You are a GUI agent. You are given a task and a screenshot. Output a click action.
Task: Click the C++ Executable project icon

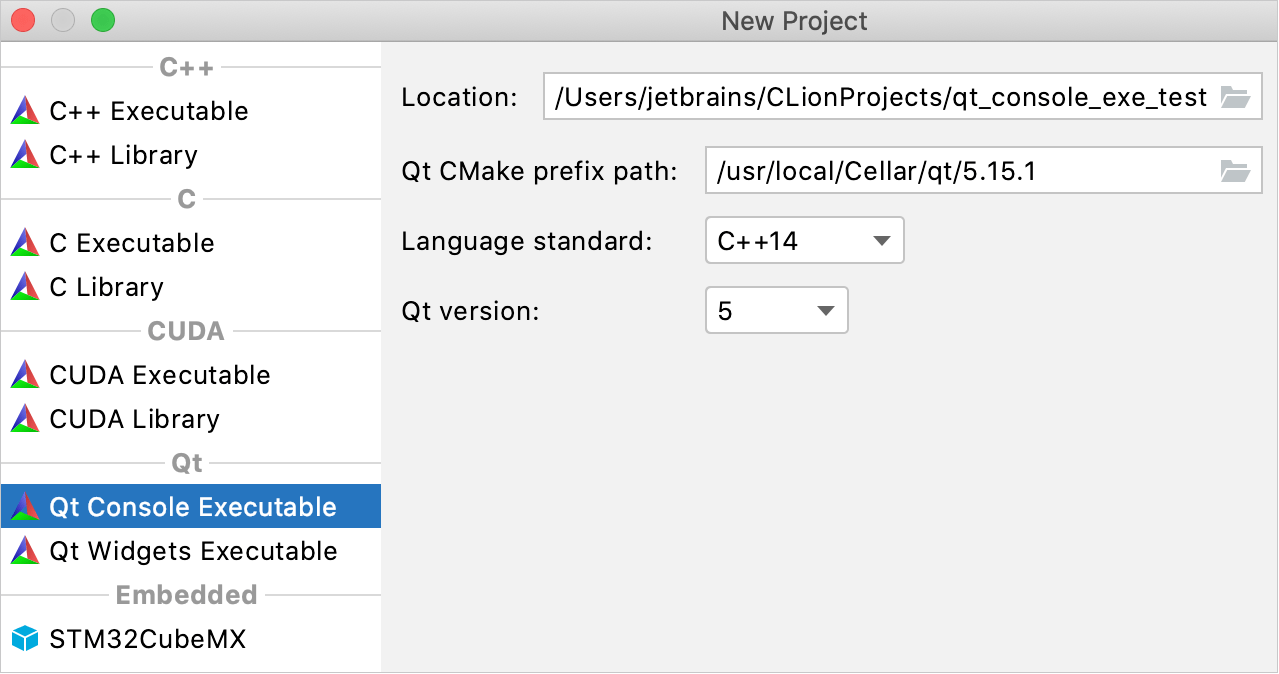coord(25,110)
